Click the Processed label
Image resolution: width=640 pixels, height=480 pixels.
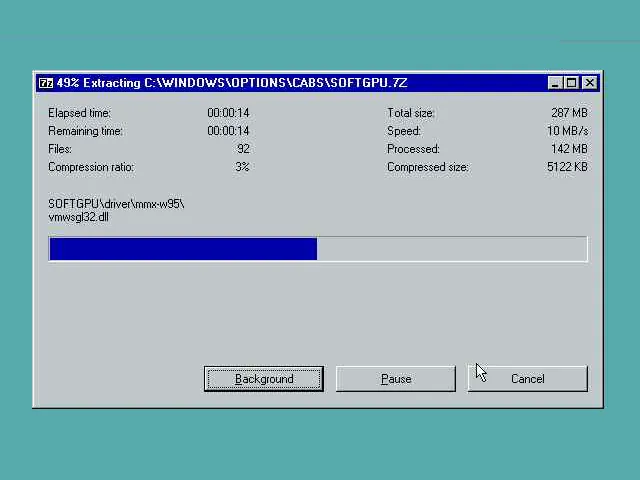(413, 149)
